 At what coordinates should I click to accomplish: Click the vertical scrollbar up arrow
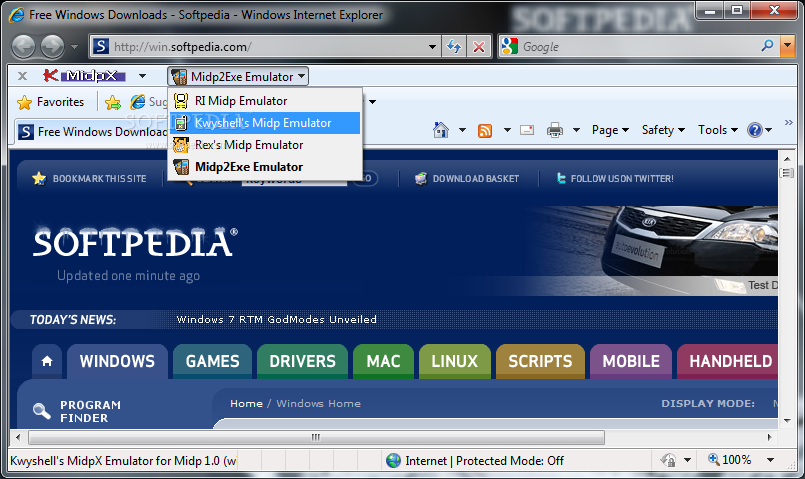click(787, 159)
